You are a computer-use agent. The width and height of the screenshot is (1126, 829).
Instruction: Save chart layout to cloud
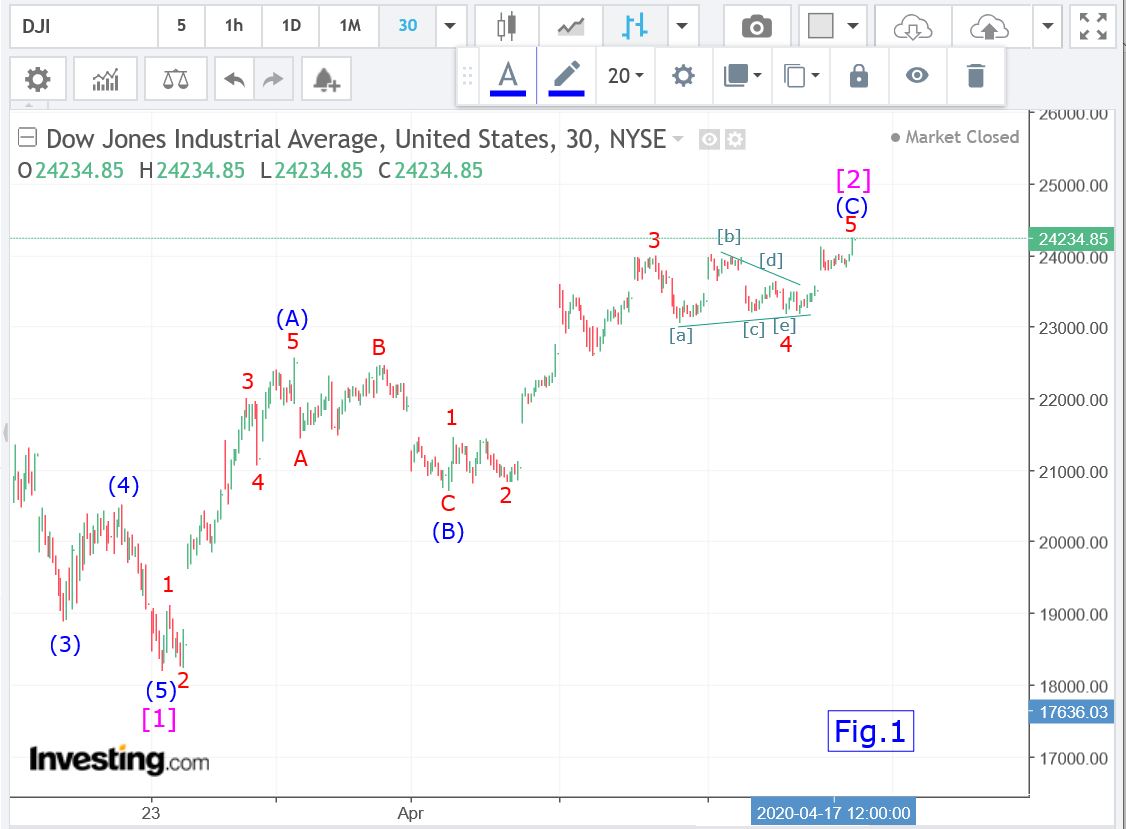pos(989,27)
